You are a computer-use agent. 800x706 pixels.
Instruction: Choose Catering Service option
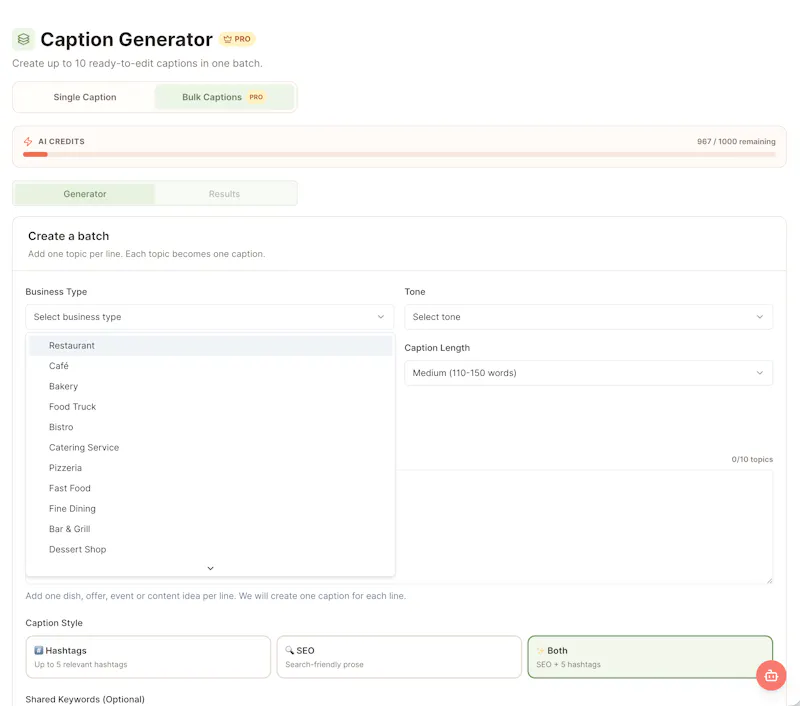click(x=210, y=447)
